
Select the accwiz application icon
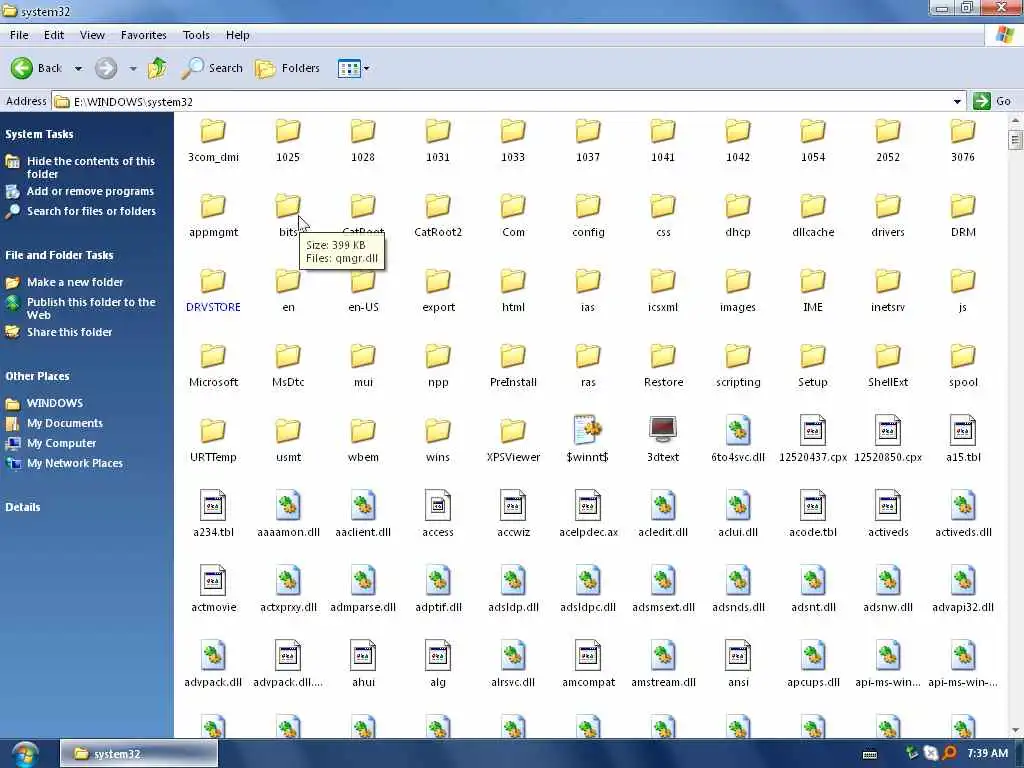pos(513,505)
